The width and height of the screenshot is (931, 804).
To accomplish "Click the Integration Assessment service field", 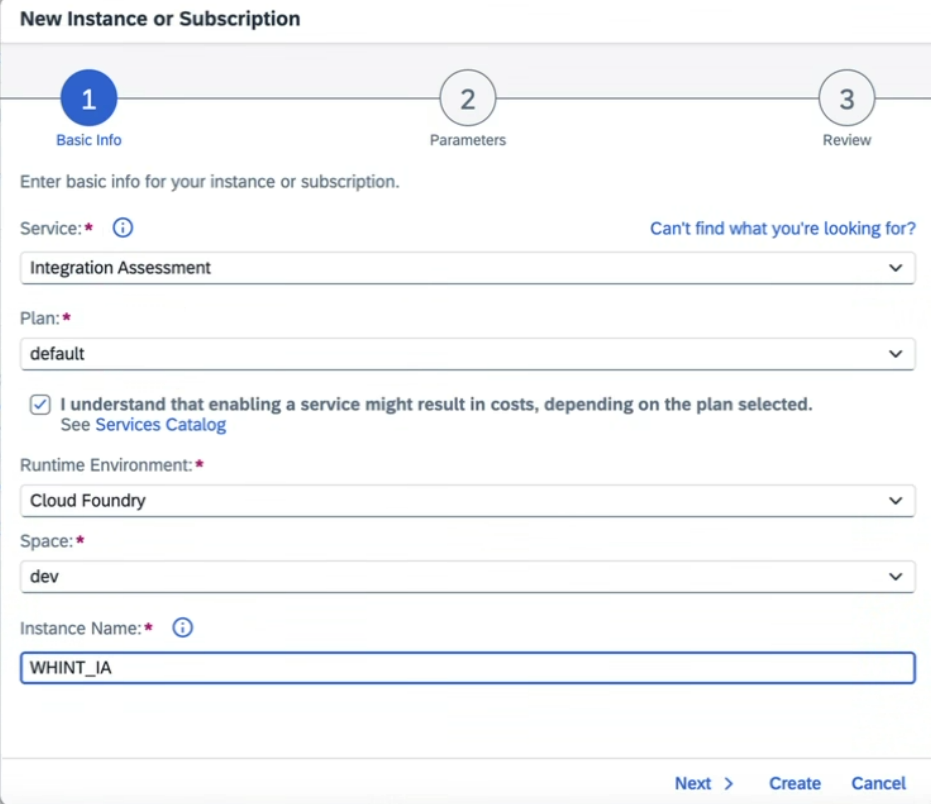I will point(450,268).
